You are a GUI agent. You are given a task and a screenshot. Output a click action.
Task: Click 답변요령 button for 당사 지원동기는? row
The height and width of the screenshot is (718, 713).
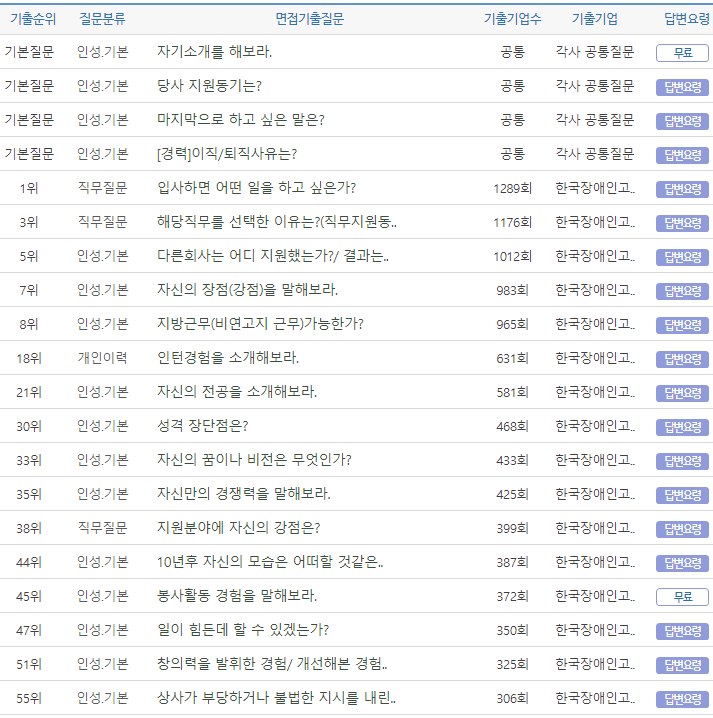coord(682,87)
